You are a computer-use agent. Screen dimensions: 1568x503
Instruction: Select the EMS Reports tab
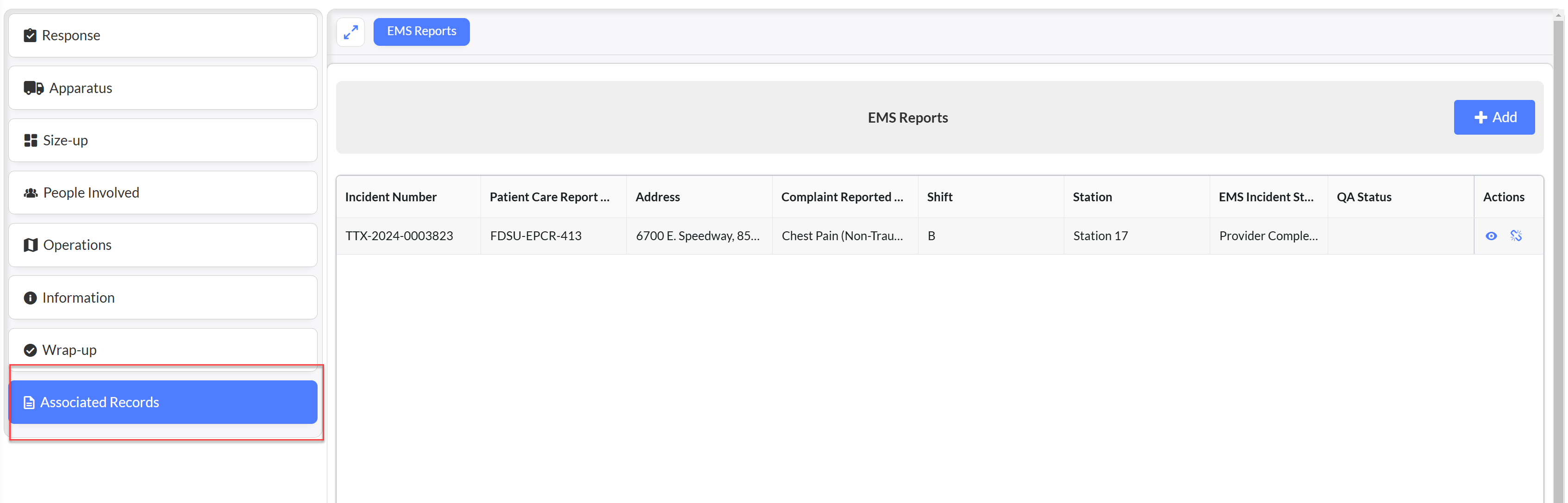click(421, 31)
